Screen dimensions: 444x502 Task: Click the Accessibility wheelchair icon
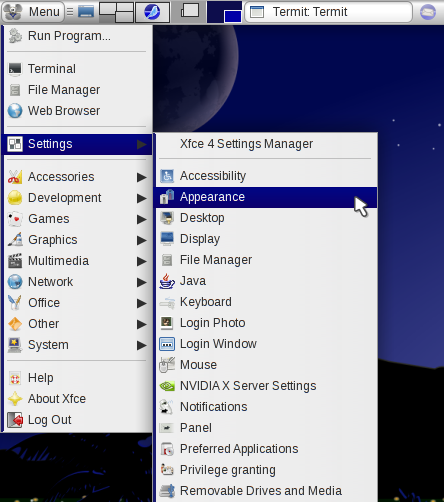(x=167, y=176)
